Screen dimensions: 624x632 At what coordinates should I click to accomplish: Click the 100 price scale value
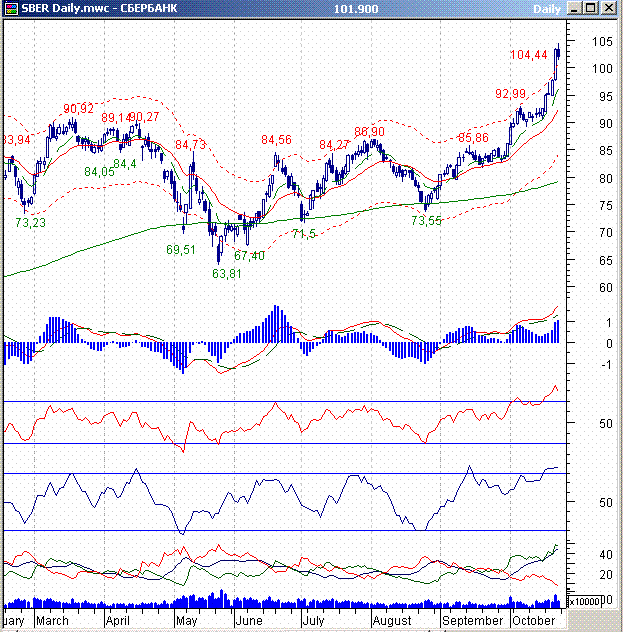pyautogui.click(x=602, y=69)
